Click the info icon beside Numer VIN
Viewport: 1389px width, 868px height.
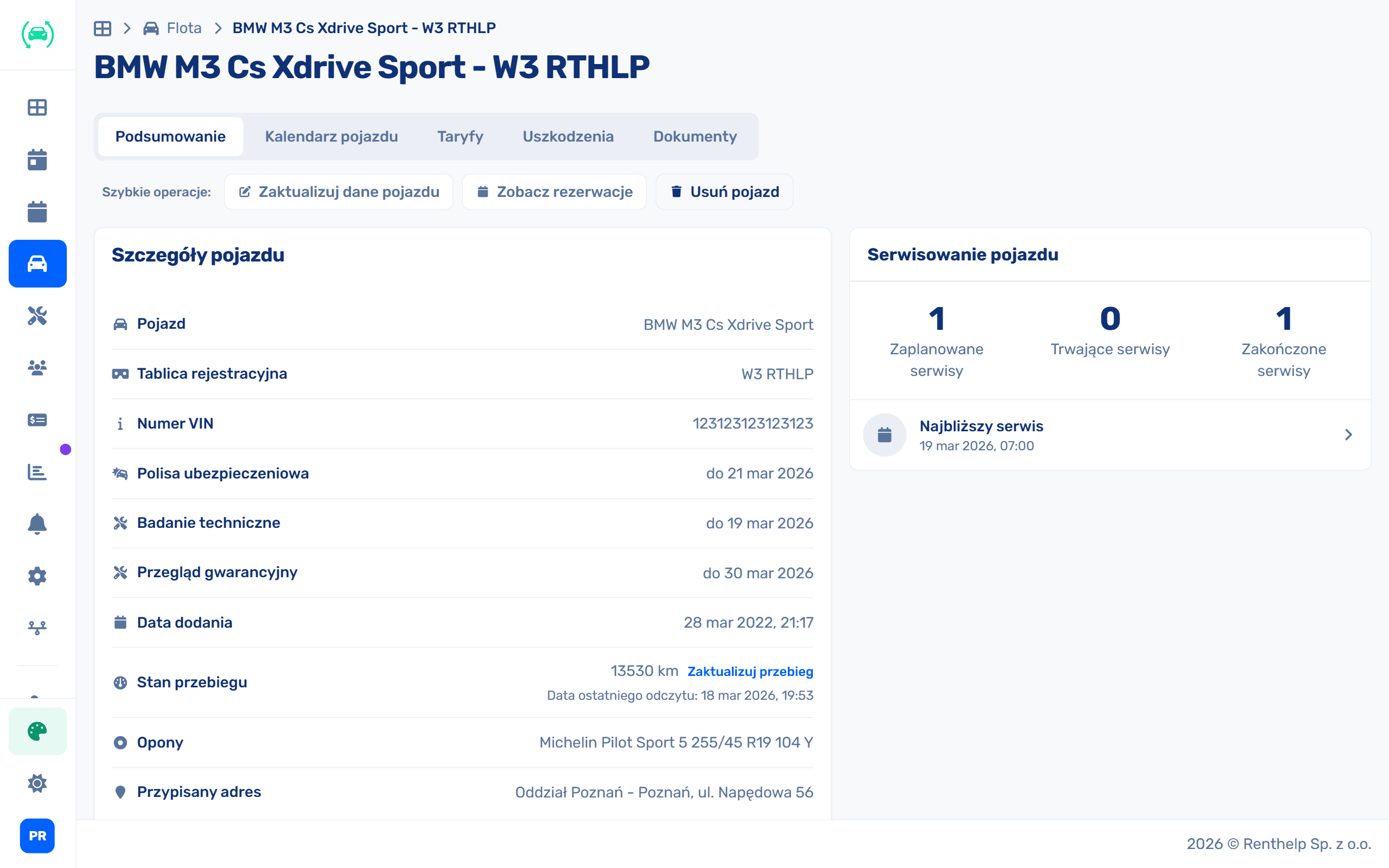[120, 424]
